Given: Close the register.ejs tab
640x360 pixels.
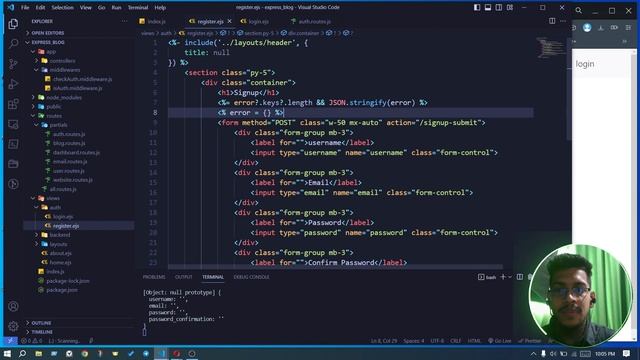Looking at the screenshot, I should (x=229, y=21).
